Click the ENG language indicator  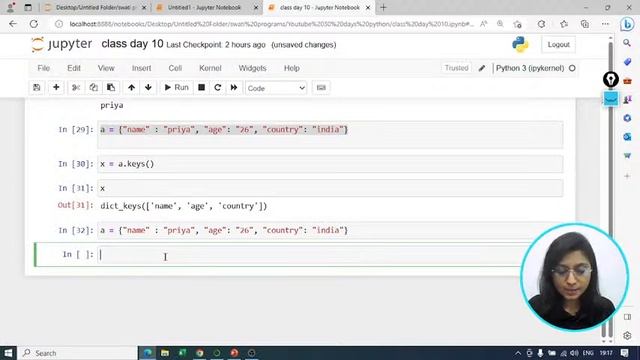(x=588, y=353)
